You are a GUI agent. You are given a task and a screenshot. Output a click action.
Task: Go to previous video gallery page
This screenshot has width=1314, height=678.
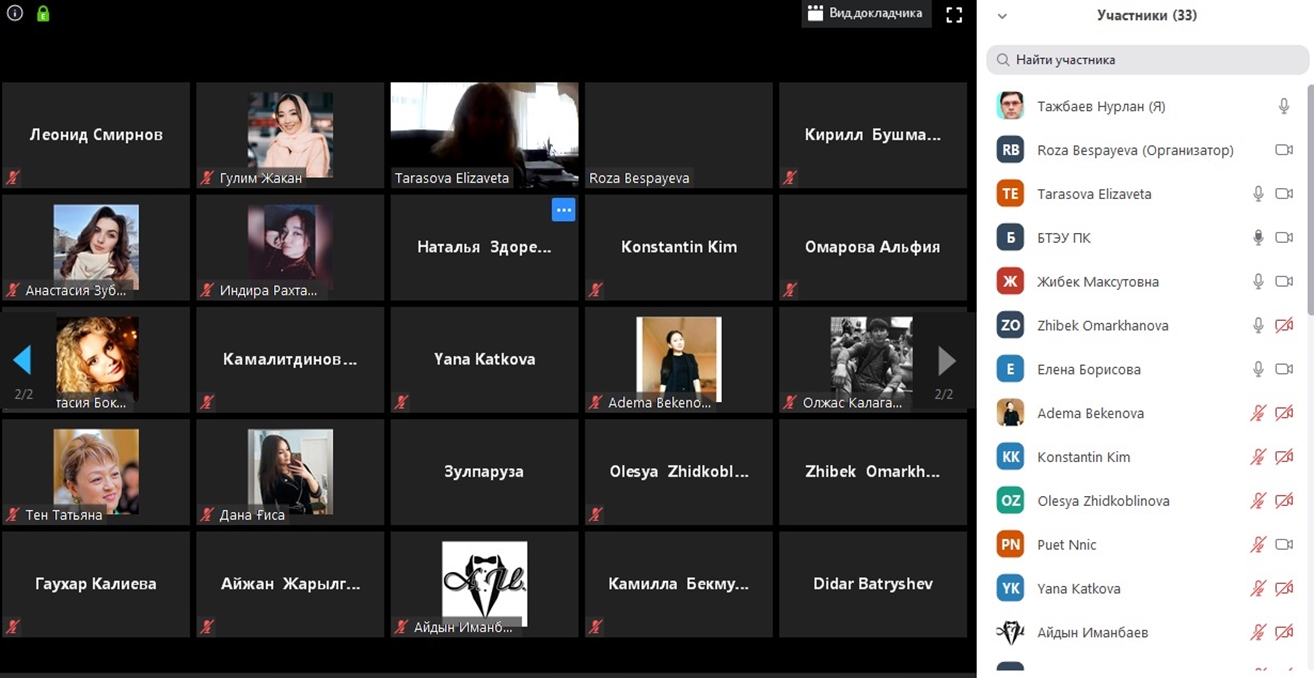point(22,360)
